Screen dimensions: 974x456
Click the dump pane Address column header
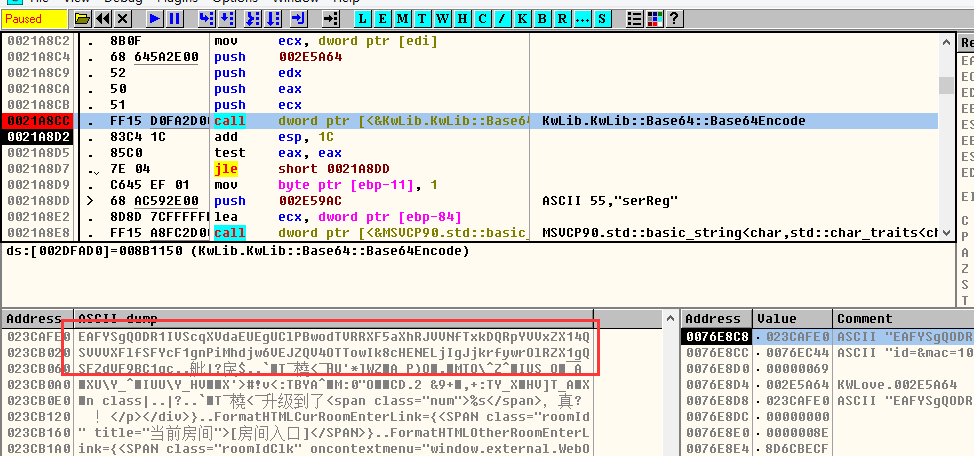coord(37,318)
